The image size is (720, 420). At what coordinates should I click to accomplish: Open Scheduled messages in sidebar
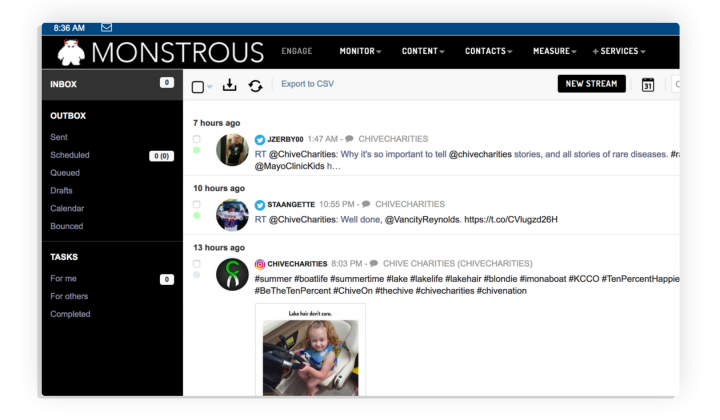(70, 155)
